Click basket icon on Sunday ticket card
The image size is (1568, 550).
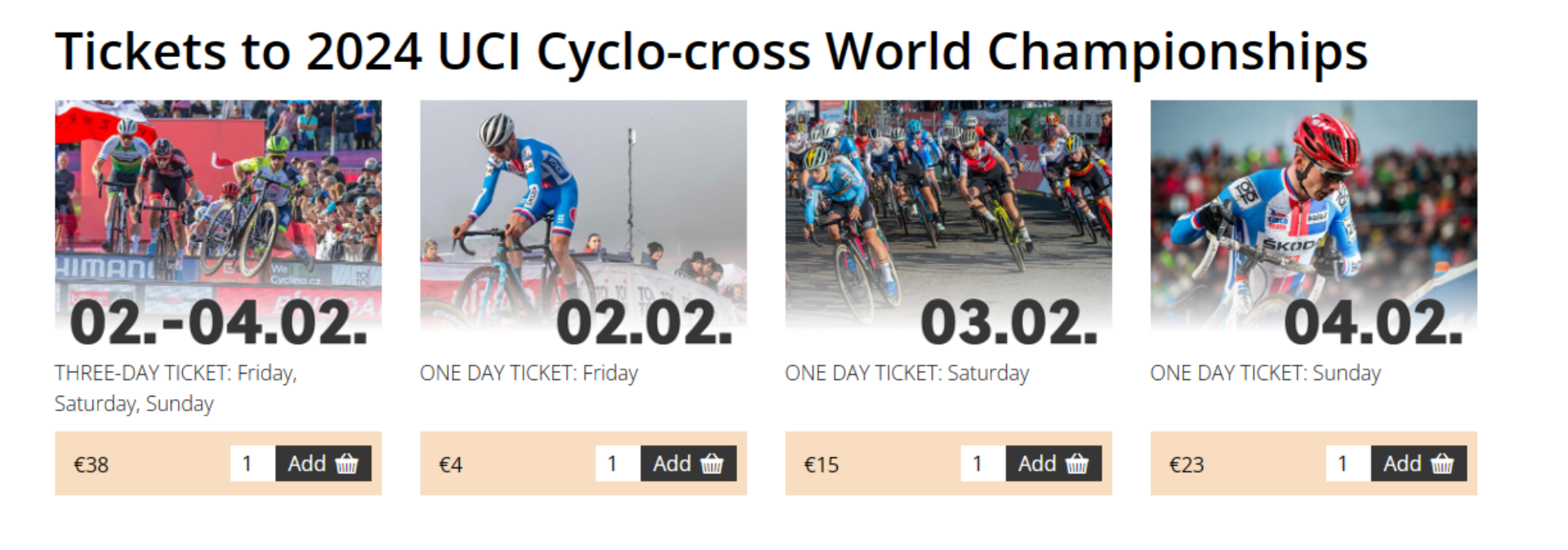pos(1442,464)
